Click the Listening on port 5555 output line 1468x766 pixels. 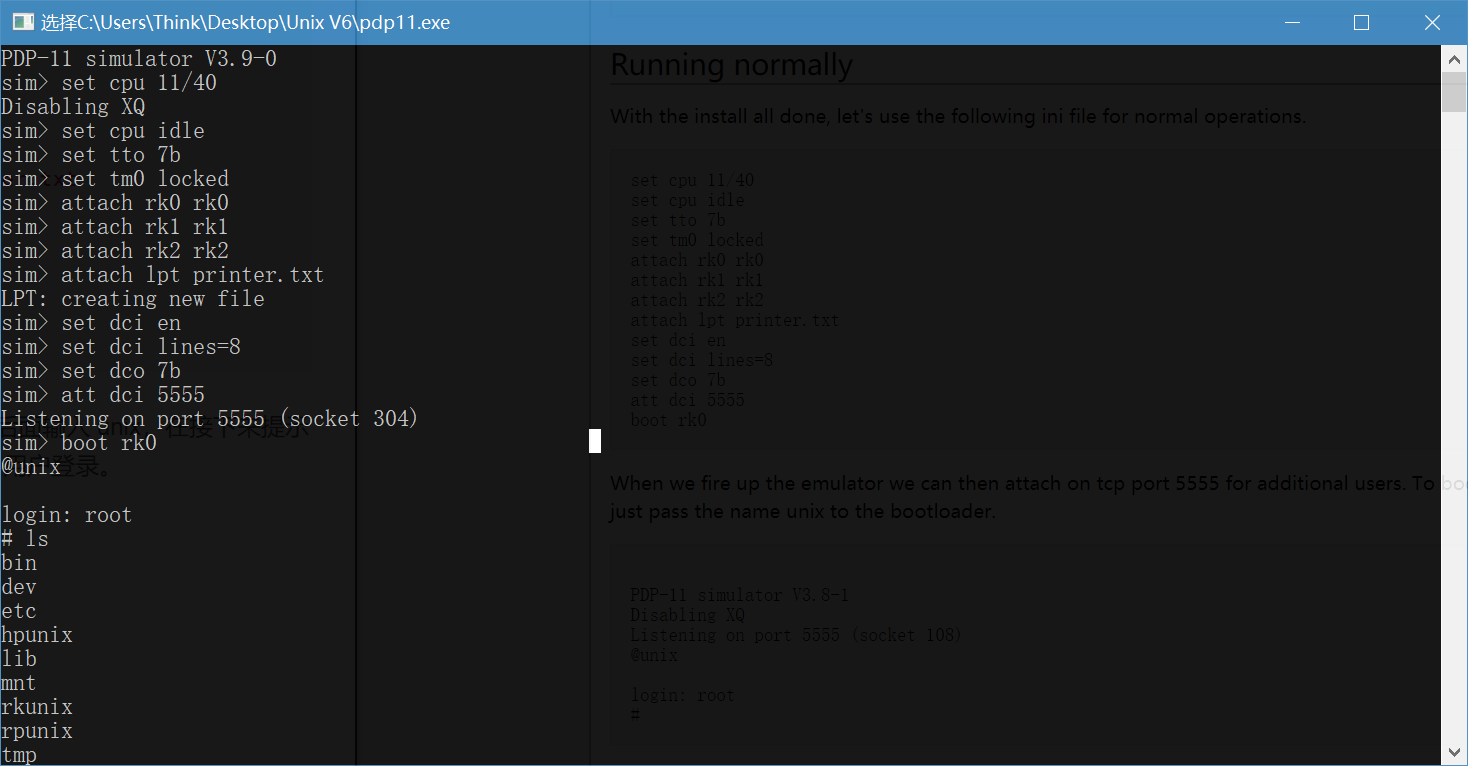[x=210, y=418]
